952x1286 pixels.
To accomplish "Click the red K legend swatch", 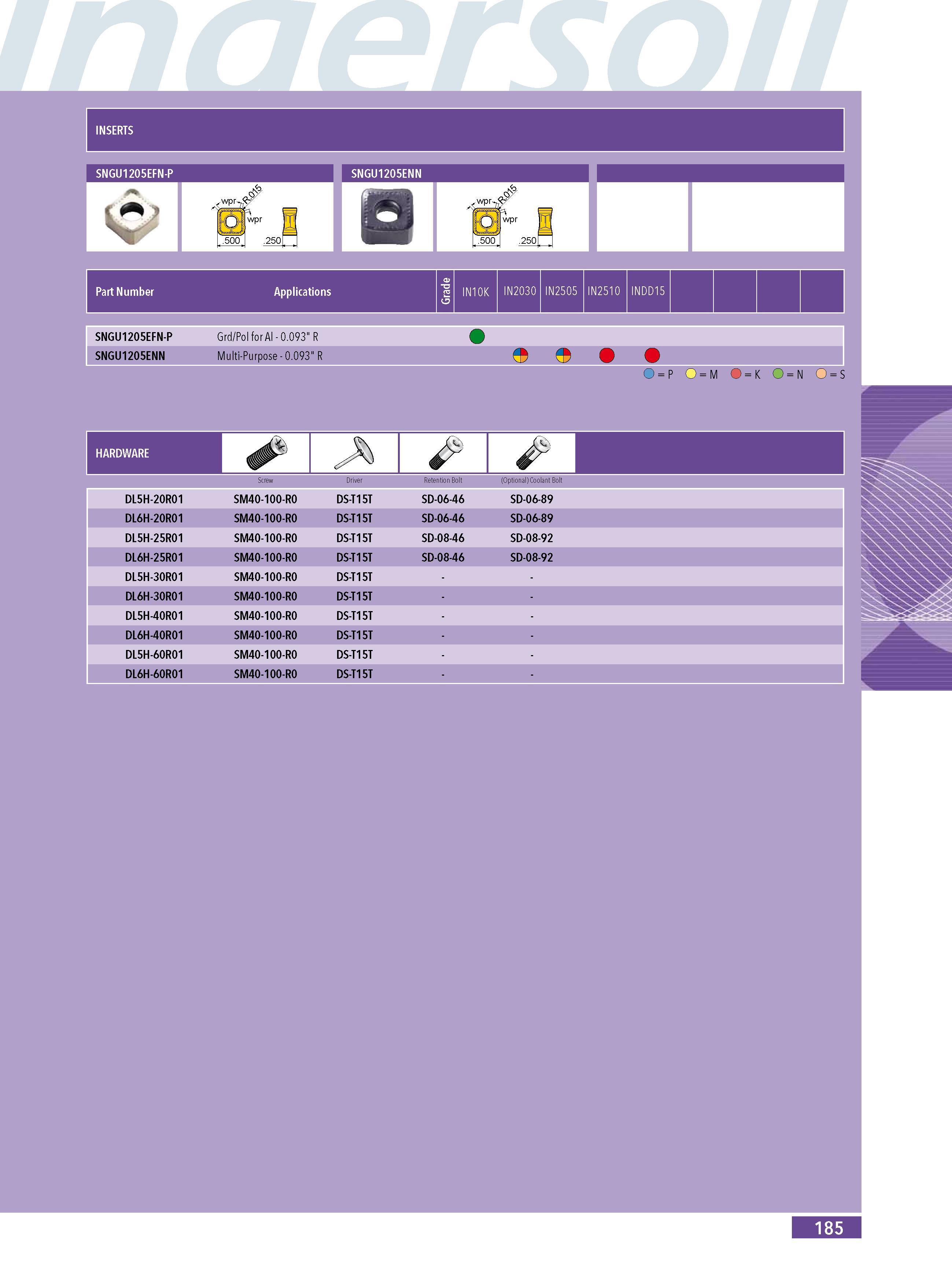I will coord(736,374).
